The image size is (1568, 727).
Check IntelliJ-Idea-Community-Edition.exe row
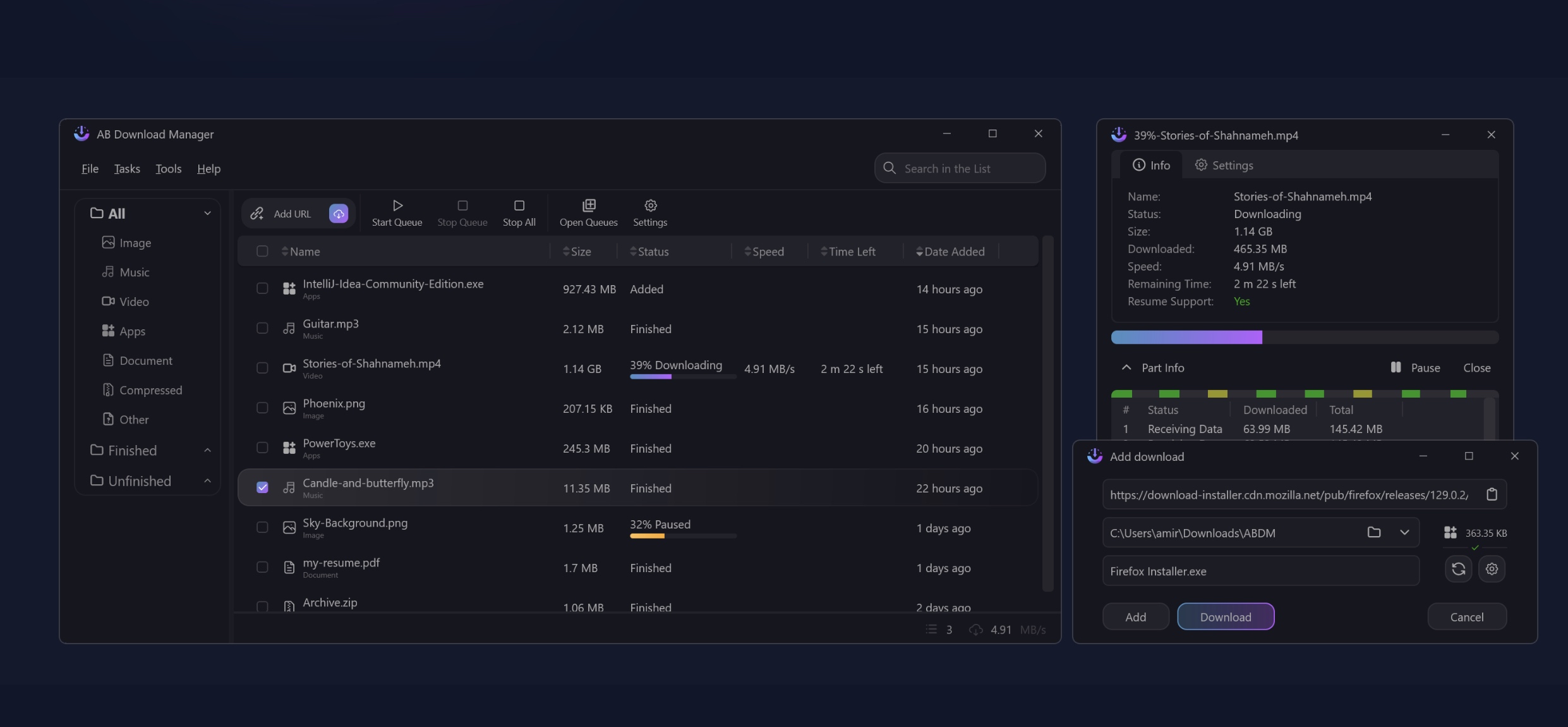(x=262, y=288)
